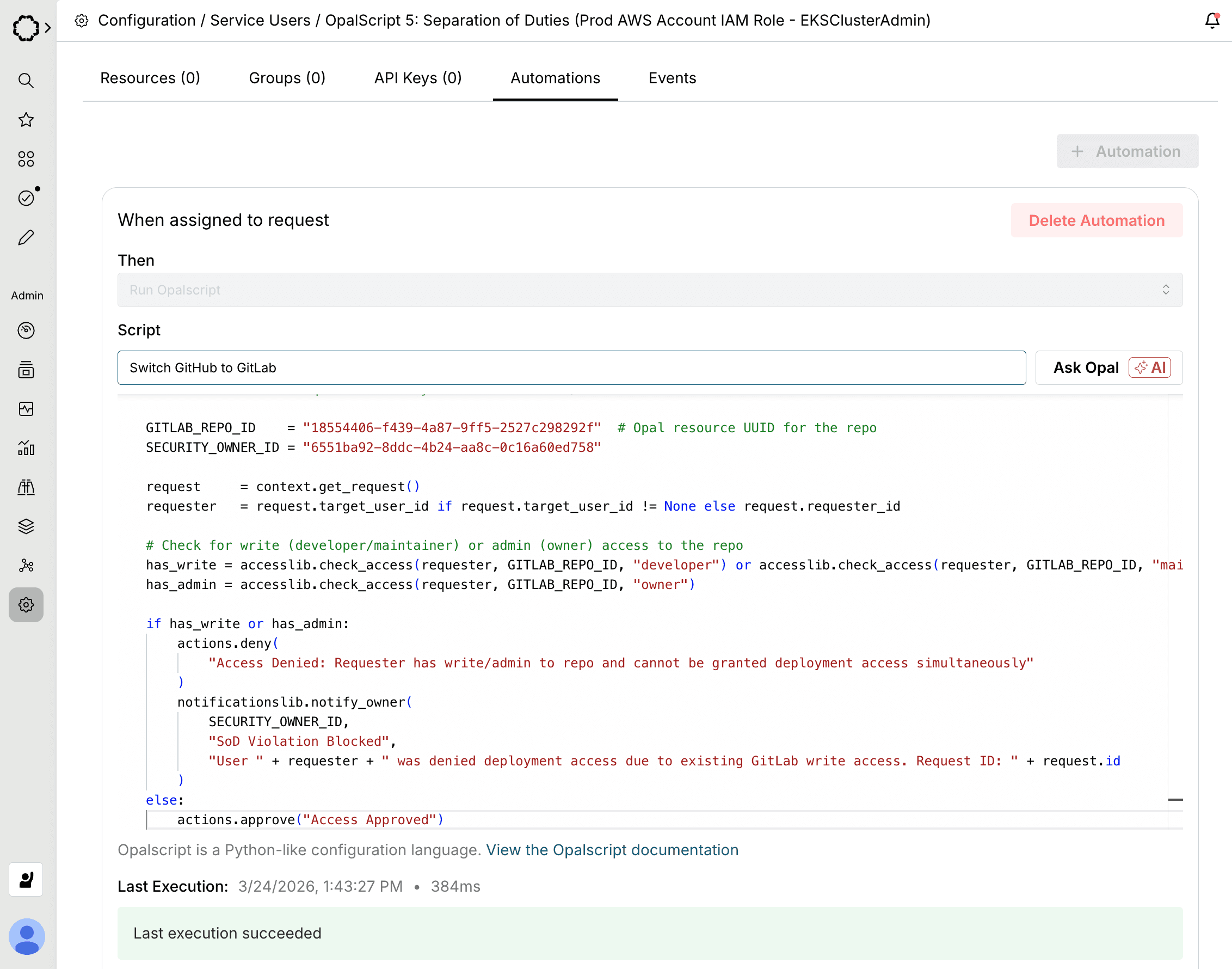Open the View the Opalscript documentation link
Image resolution: width=1232 pixels, height=969 pixels.
point(612,850)
